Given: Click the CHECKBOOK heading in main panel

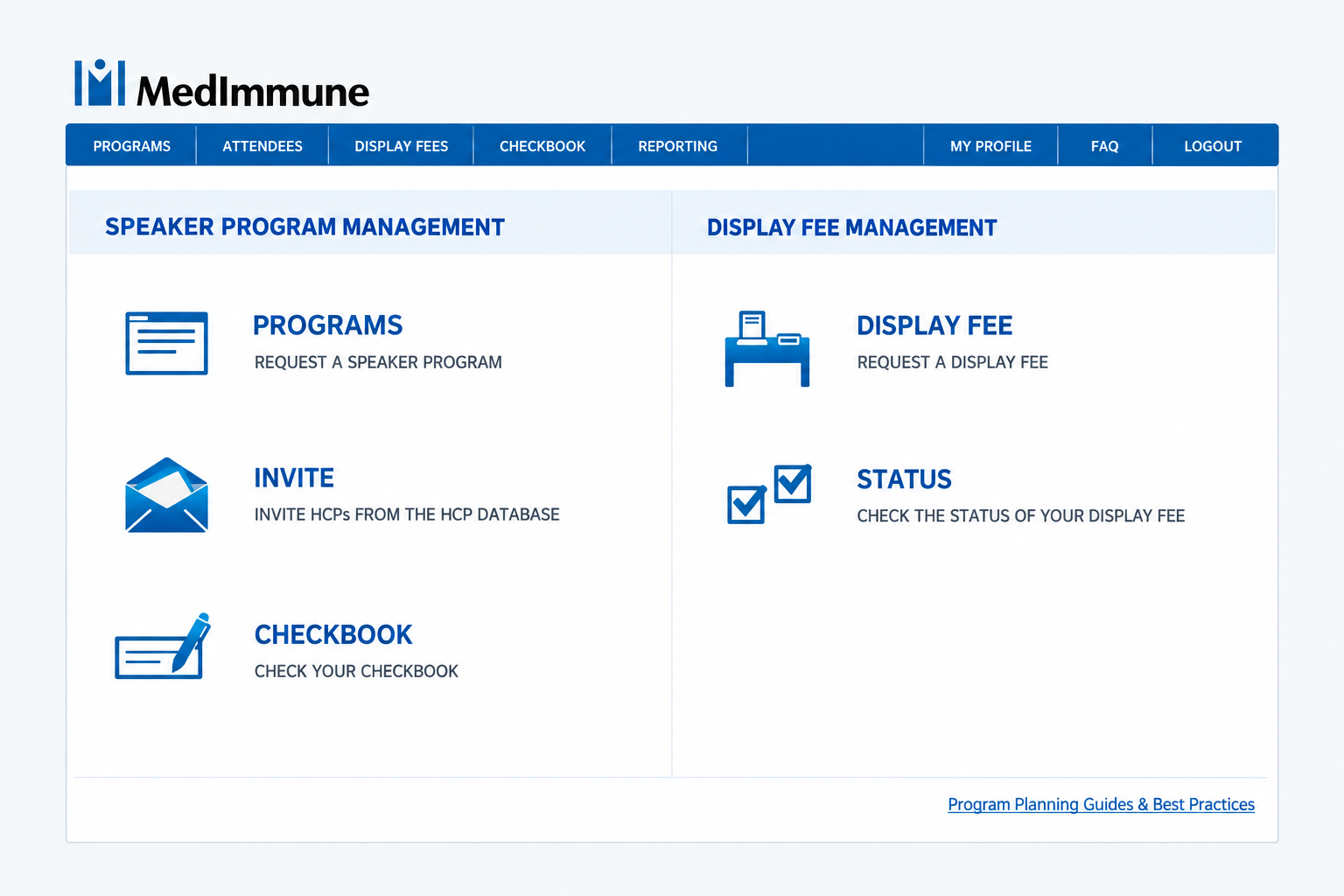Looking at the screenshot, I should click(333, 634).
